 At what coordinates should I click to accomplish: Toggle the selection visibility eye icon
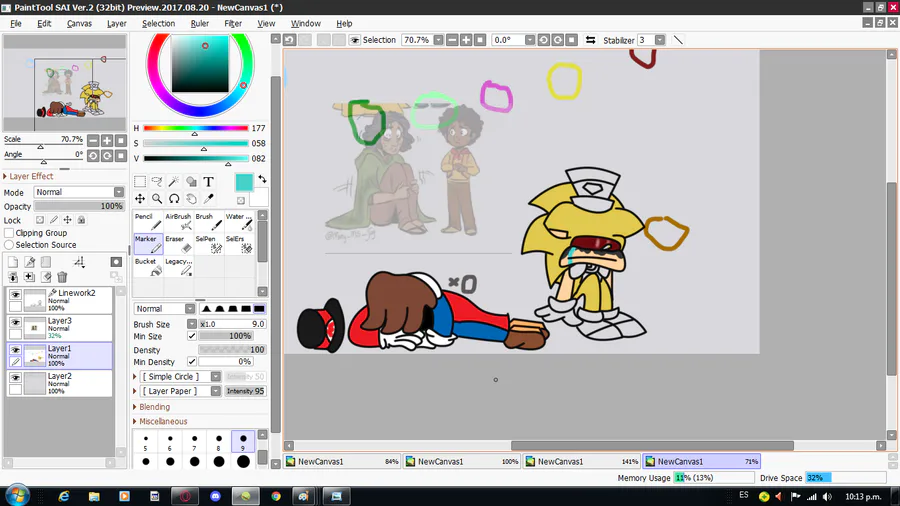point(355,40)
